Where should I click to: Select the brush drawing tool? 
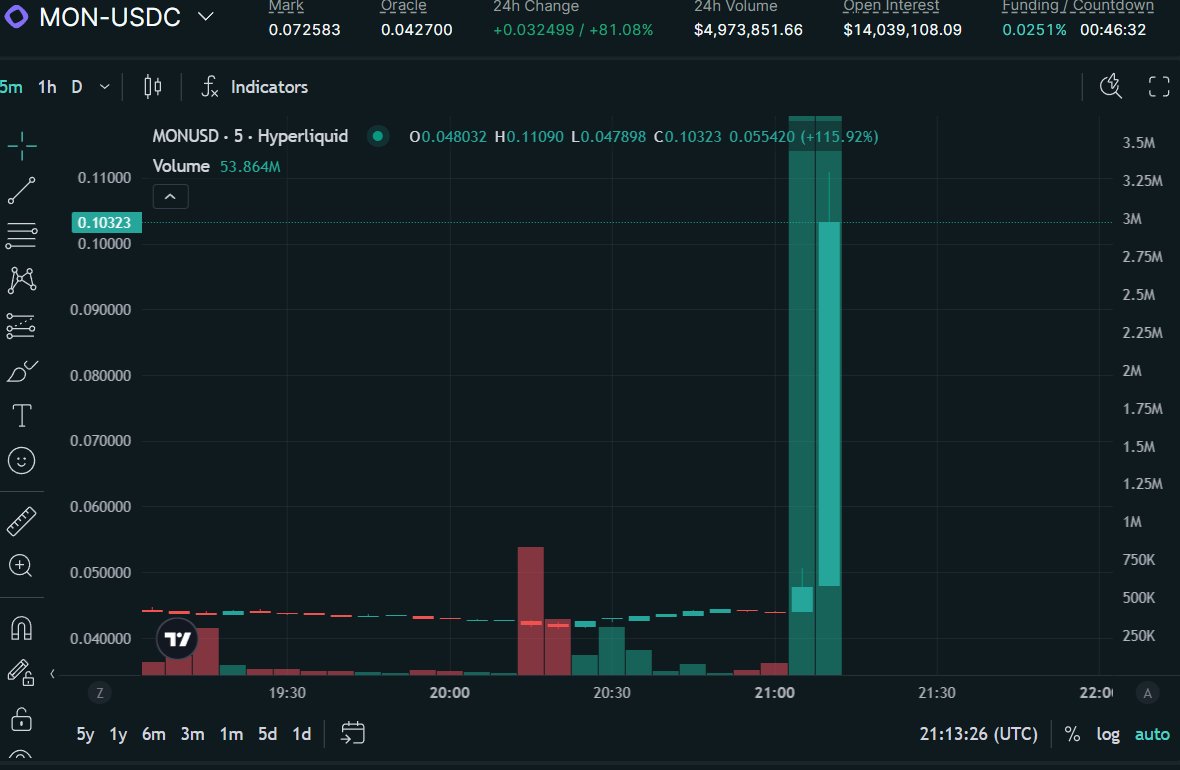22,371
